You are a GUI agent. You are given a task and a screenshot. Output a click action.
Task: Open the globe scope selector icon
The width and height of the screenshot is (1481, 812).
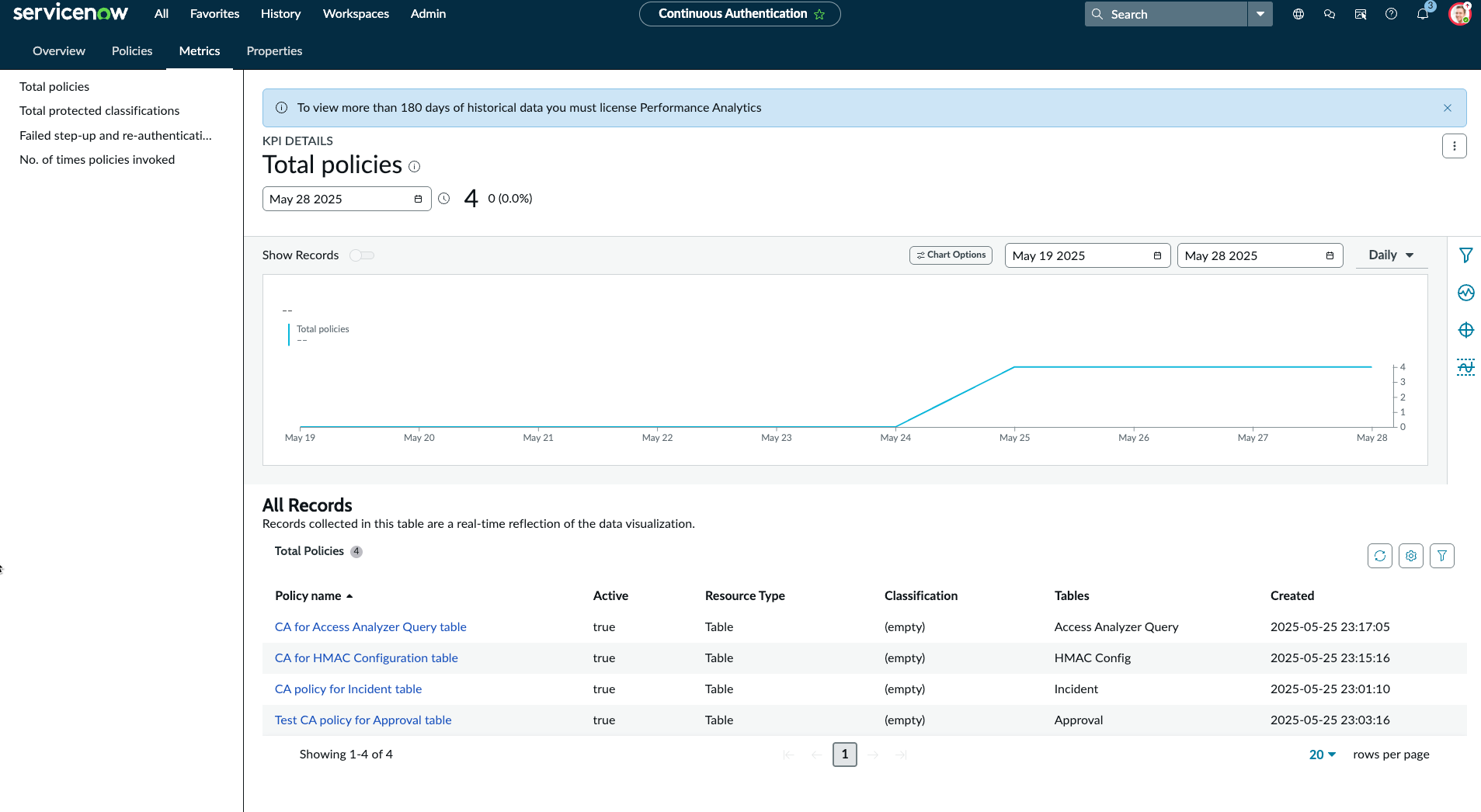[x=1298, y=14]
